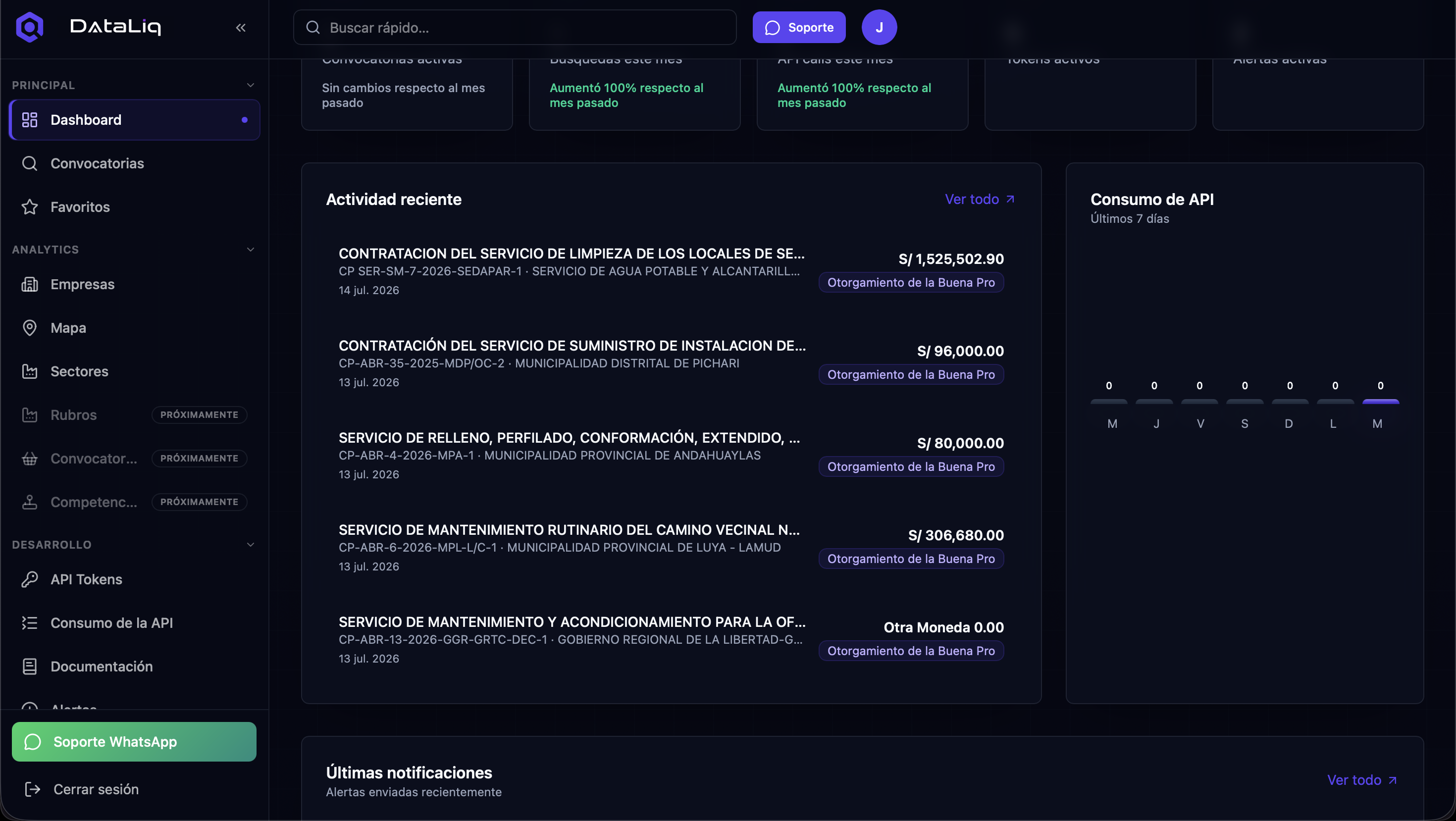
Task: Focus the Buscar rápido search field
Action: [515, 27]
